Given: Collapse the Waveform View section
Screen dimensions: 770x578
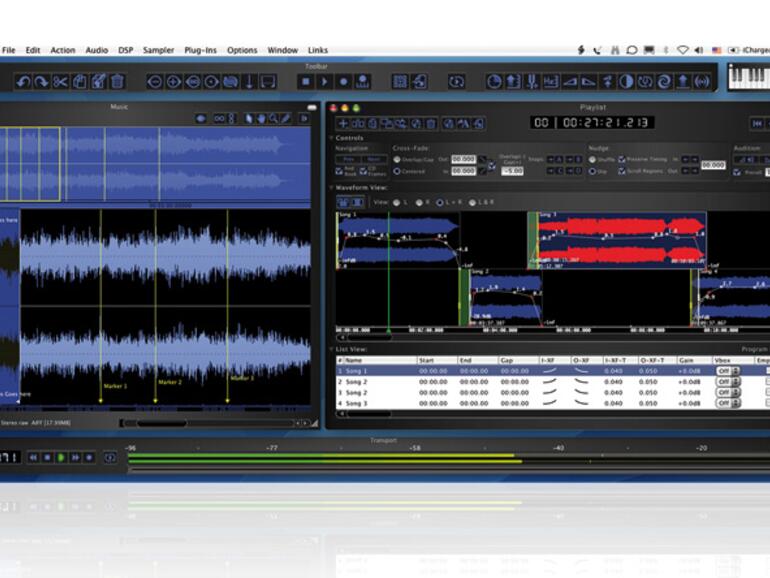Looking at the screenshot, I should (x=332, y=187).
